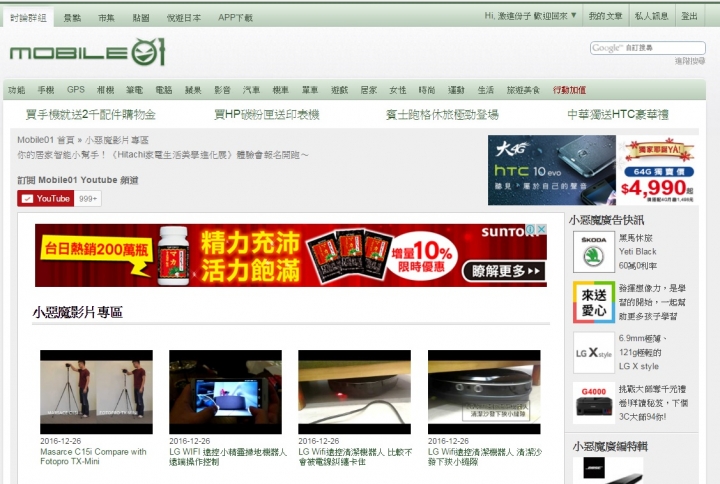This screenshot has width=720, height=484.
Task: Open the 電腦 category
Action: coord(164,90)
